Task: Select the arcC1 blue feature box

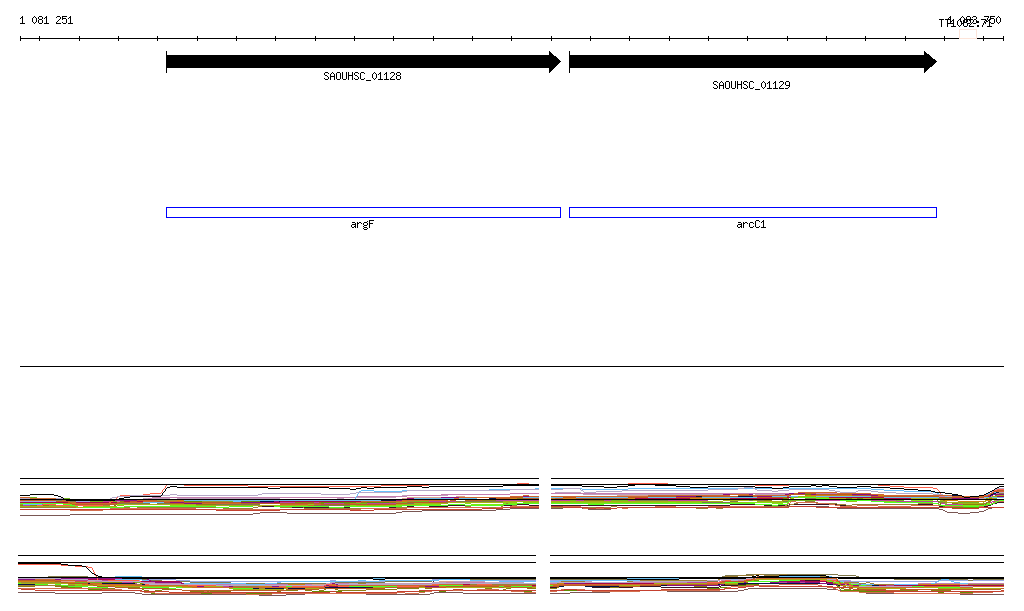Action: pos(753,213)
